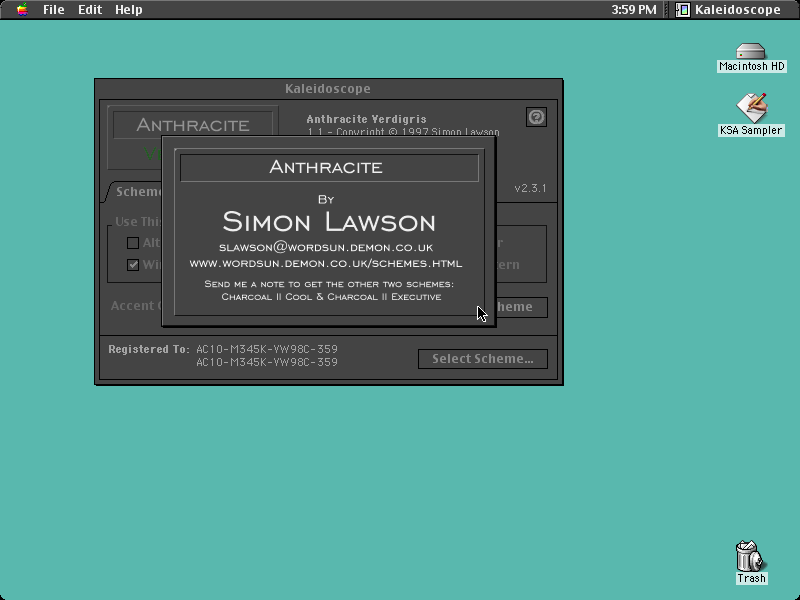Toggle the unchecked checkbox behind the splash
The image size is (800, 600).
coord(133,243)
